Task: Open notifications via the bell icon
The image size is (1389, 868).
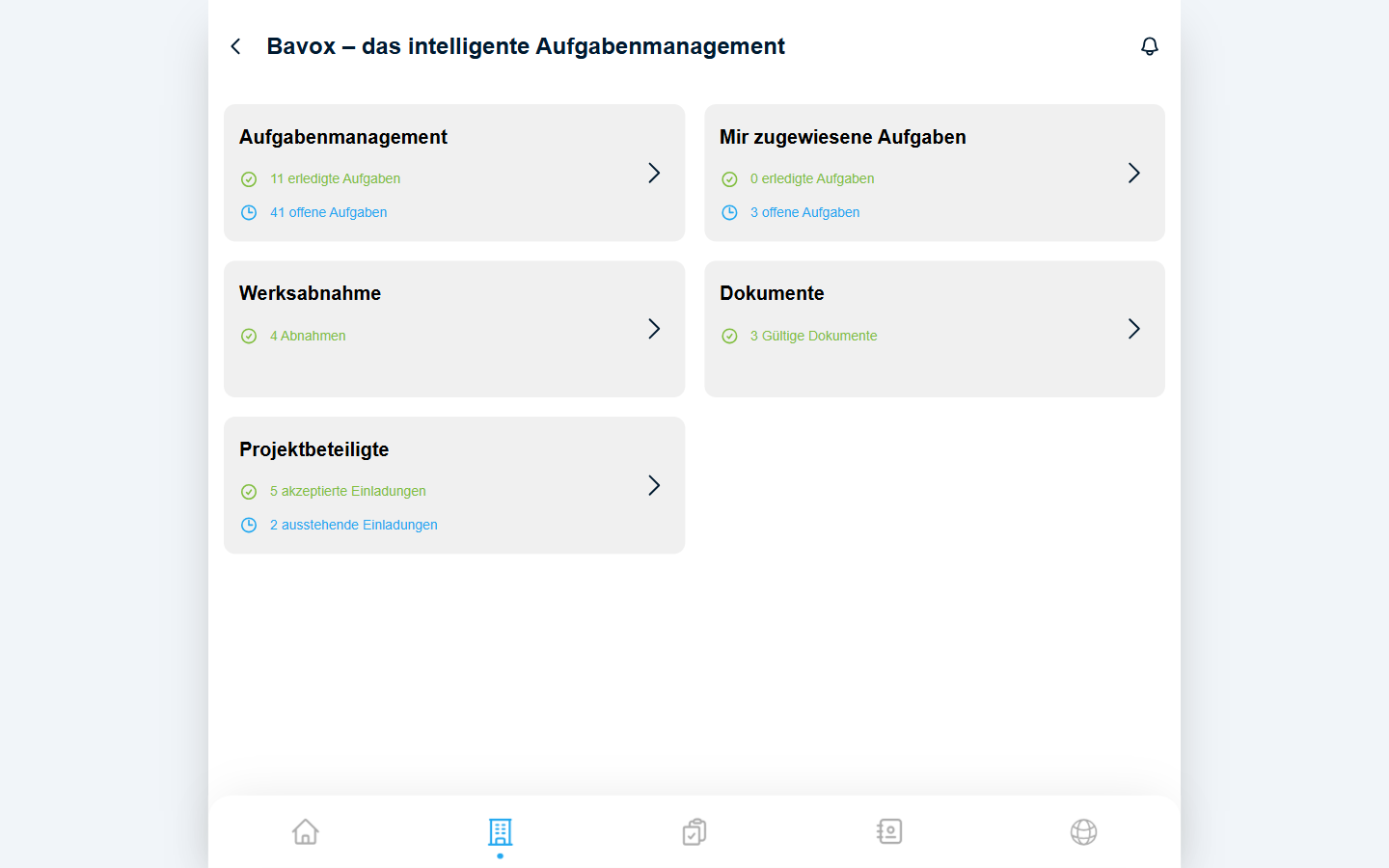Action: pyautogui.click(x=1149, y=46)
